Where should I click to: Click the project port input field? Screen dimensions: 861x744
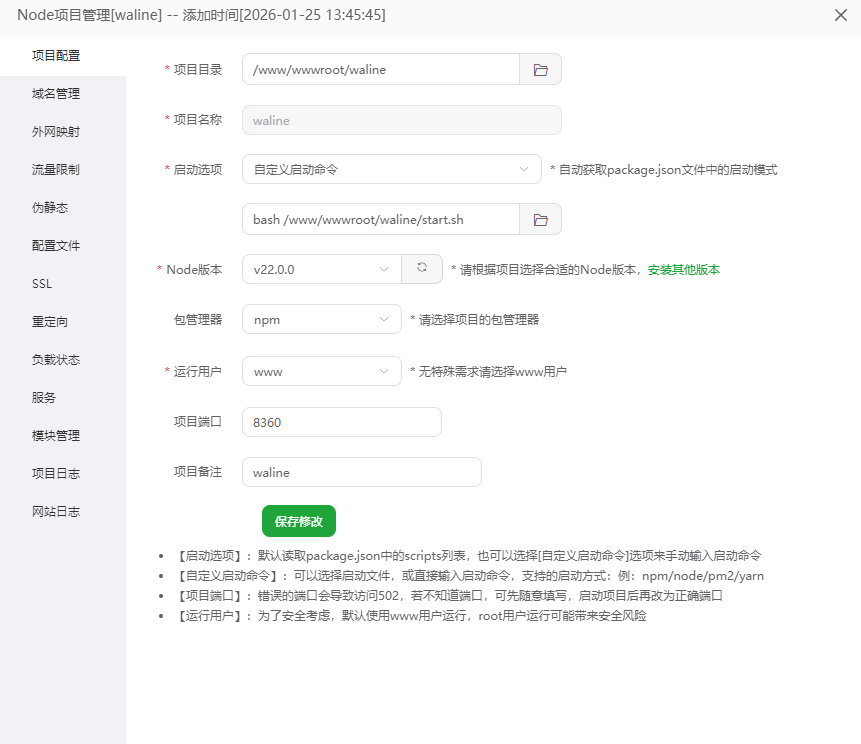click(341, 422)
